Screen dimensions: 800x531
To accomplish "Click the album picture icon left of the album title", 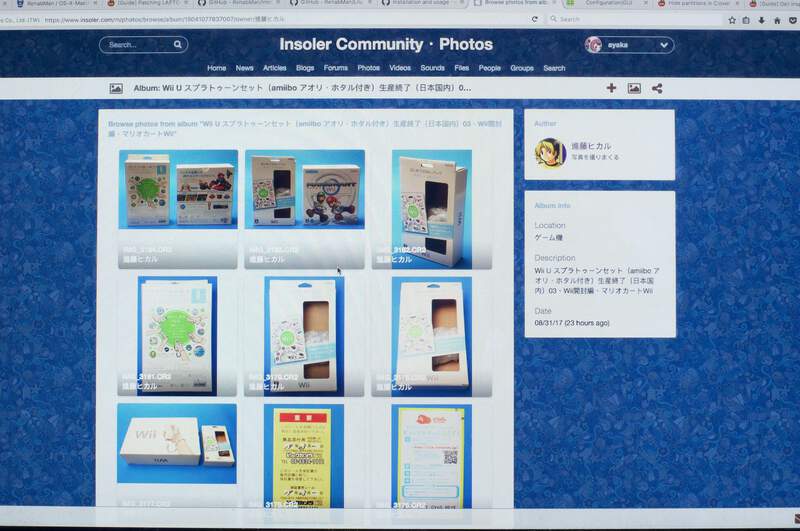I will (116, 88).
